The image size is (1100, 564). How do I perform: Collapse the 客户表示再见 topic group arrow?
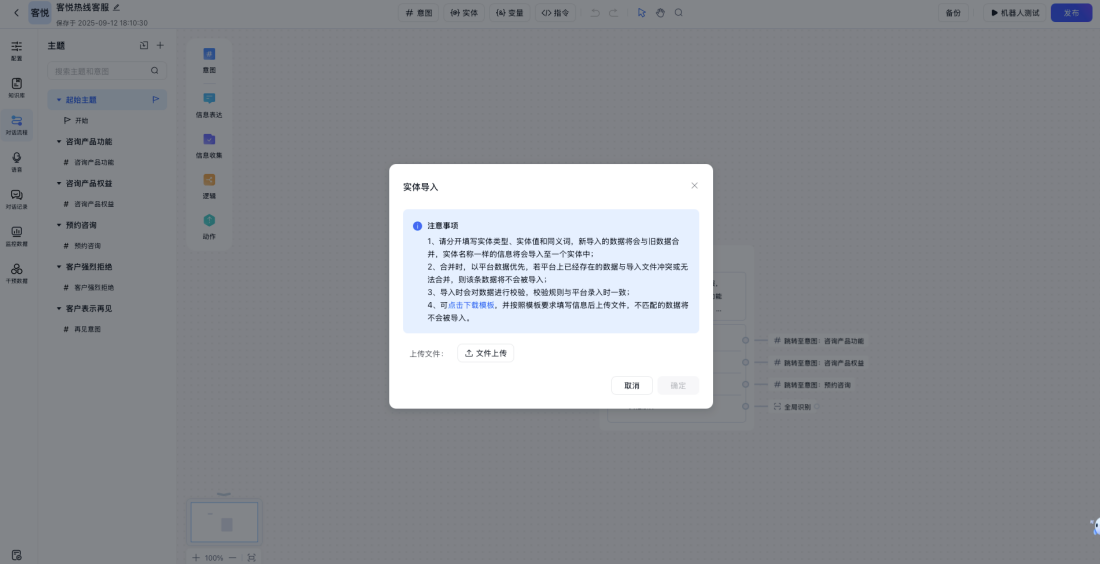[59, 309]
